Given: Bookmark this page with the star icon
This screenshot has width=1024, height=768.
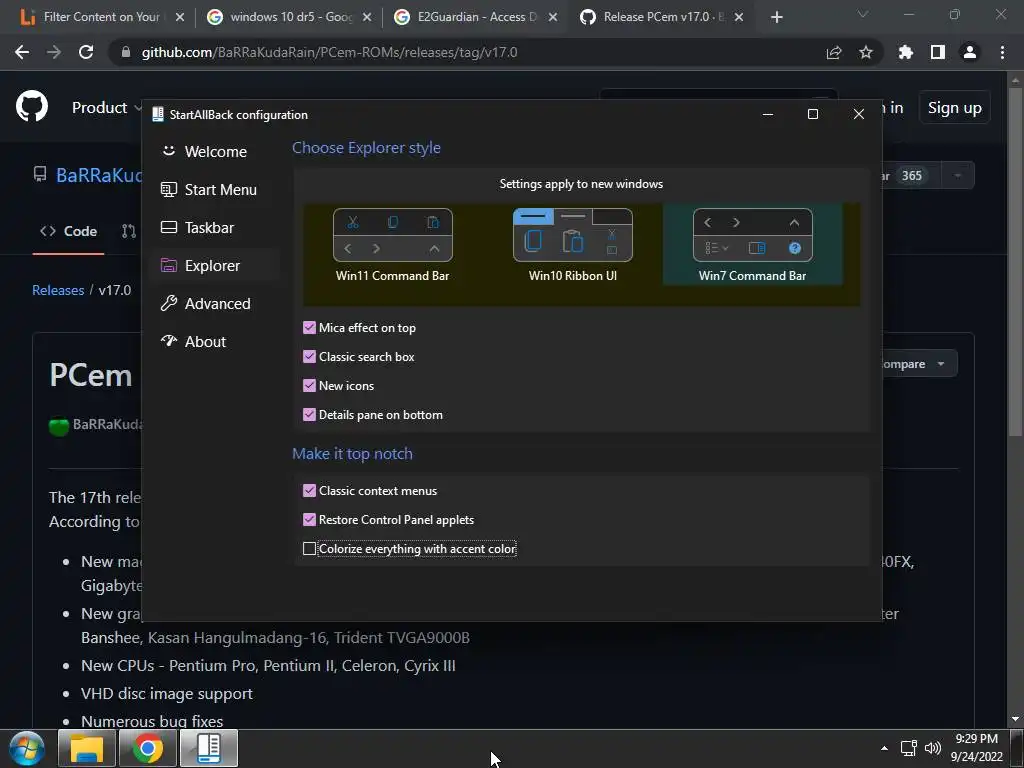Looking at the screenshot, I should point(866,52).
